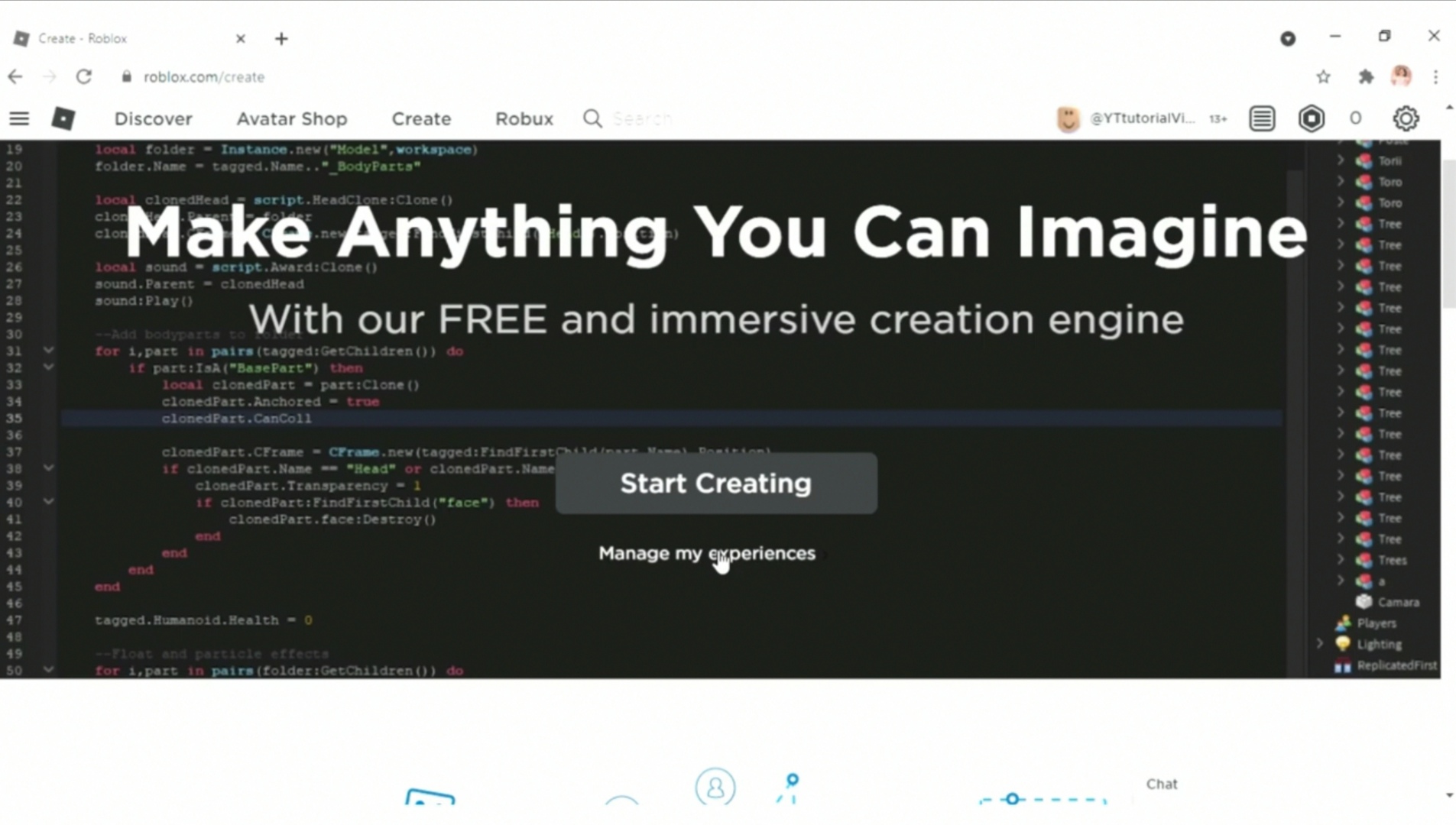Screen dimensions: 1456x825
Task: Open the Chat panel
Action: 1162,784
